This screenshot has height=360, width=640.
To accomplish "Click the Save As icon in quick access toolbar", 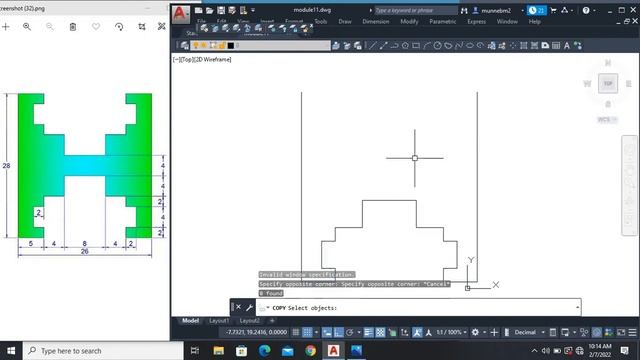I will [x=232, y=11].
